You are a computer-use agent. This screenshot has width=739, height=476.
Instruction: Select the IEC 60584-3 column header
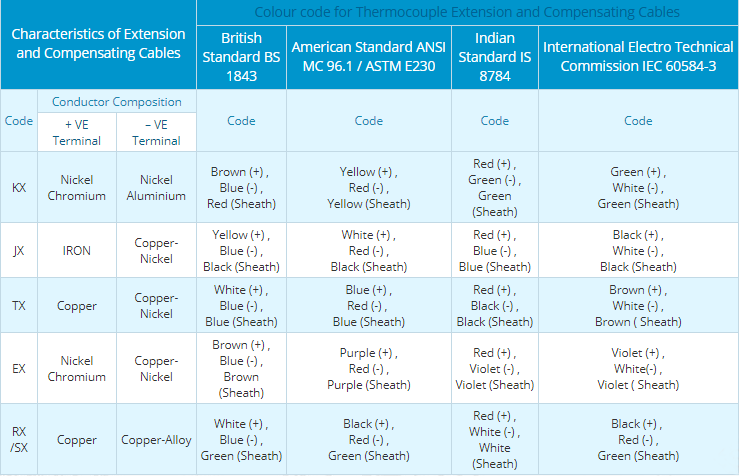(x=638, y=57)
